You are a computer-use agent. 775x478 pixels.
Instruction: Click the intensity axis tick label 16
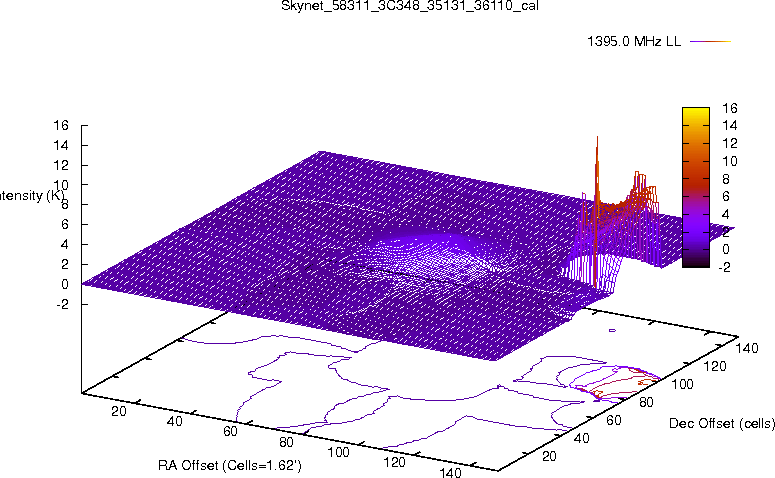pyautogui.click(x=61, y=125)
